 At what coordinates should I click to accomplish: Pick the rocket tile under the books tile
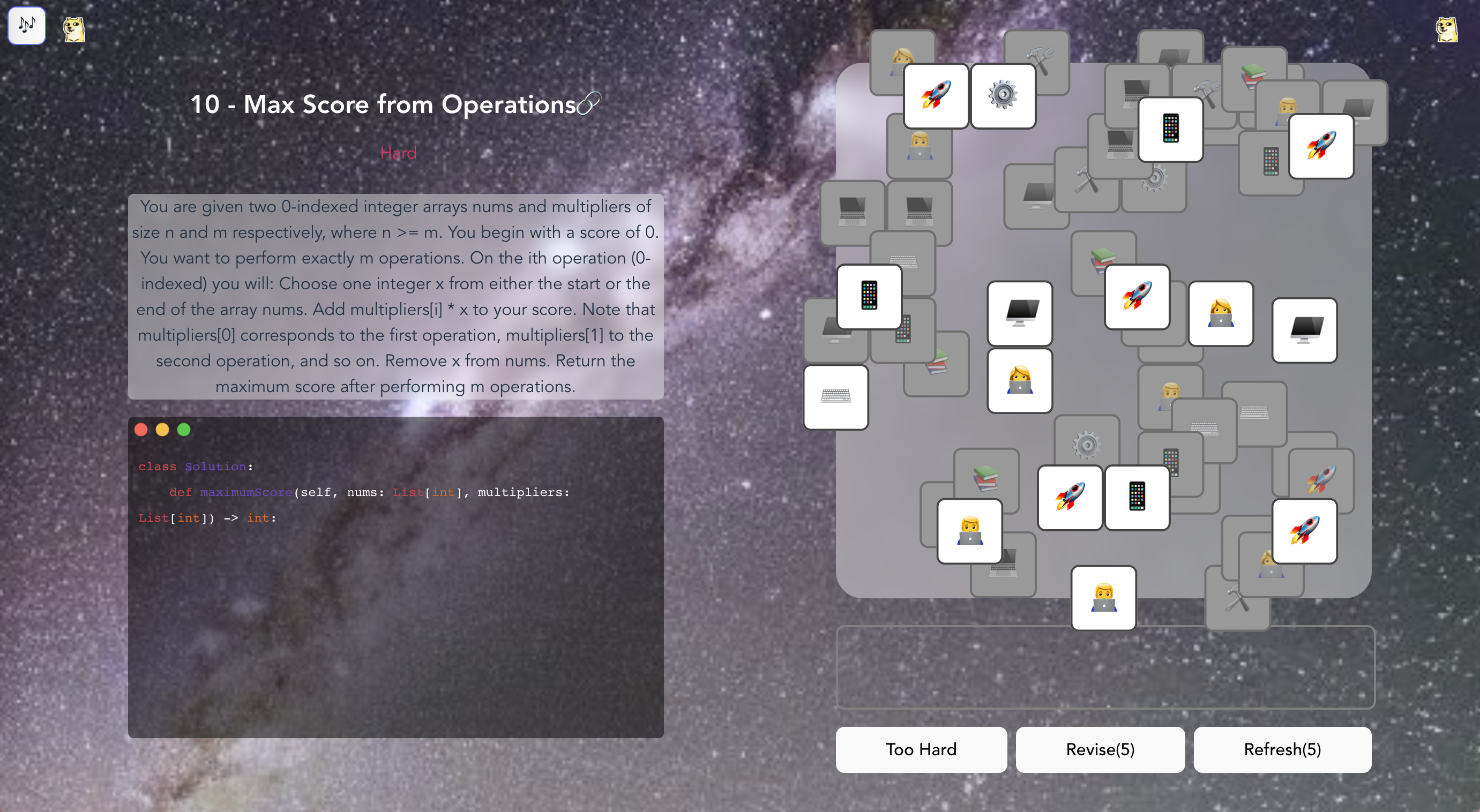pyautogui.click(x=1137, y=296)
